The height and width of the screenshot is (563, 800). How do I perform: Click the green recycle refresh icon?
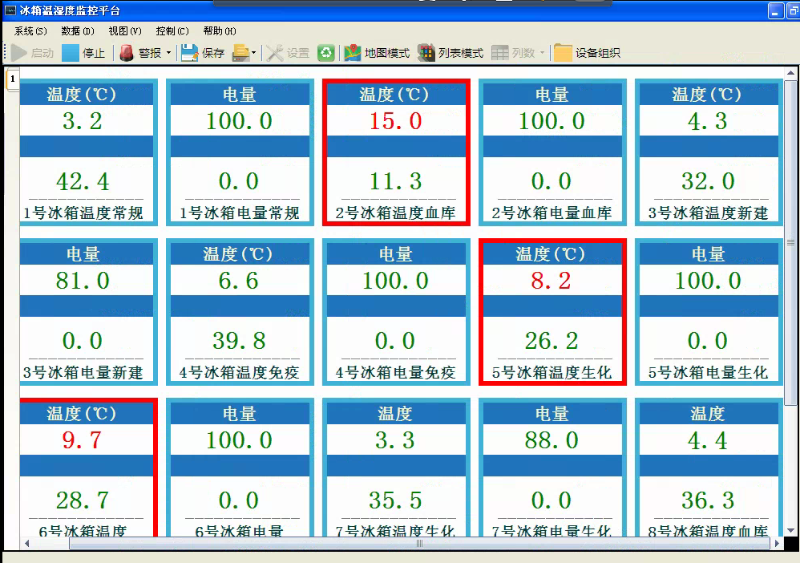point(326,53)
